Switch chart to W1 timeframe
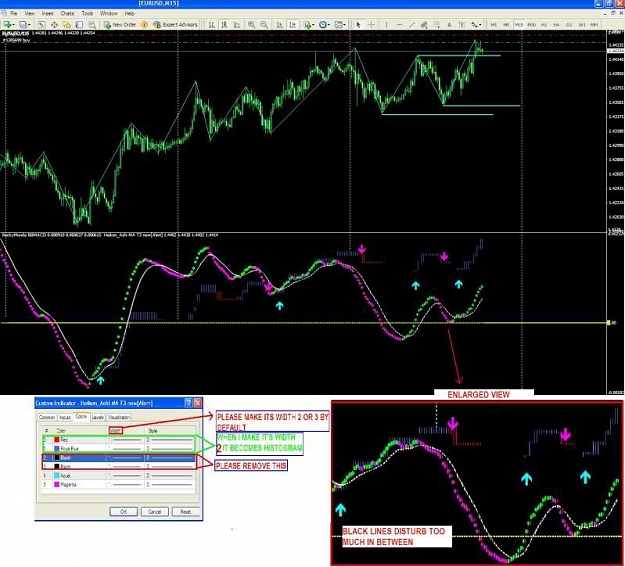Screen dimensions: 625x567 tap(582, 25)
